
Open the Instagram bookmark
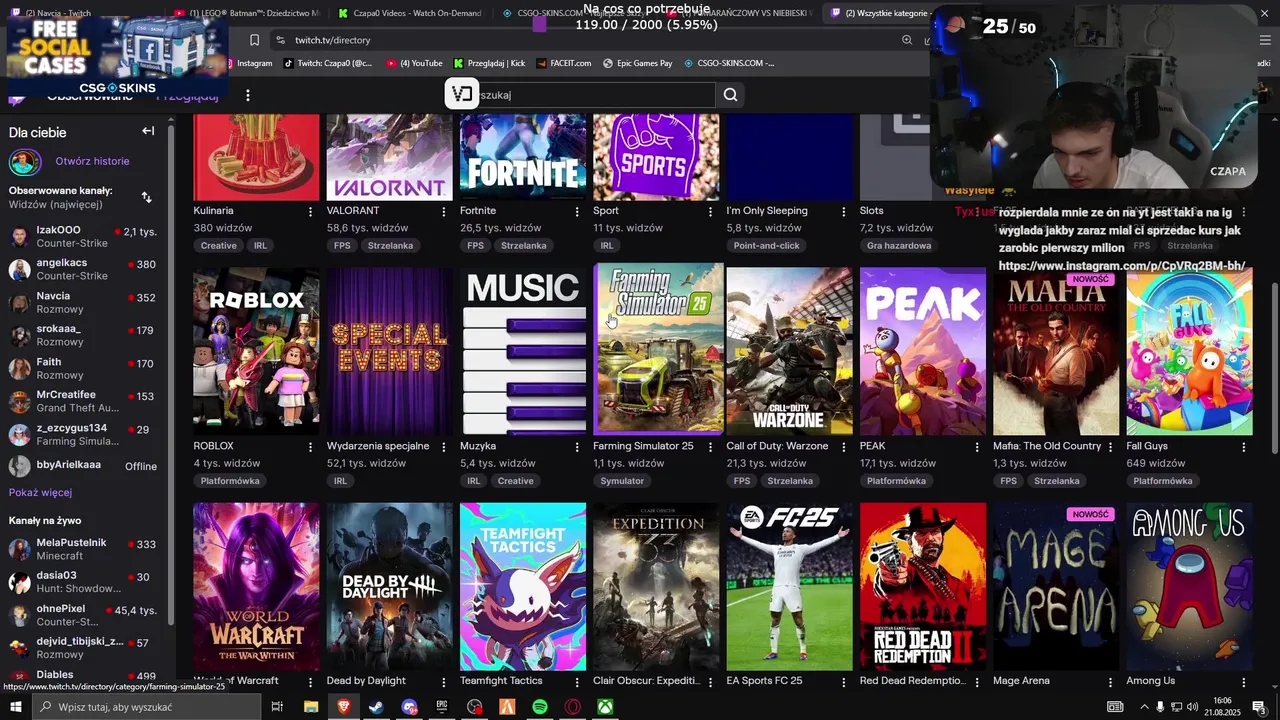pyautogui.click(x=248, y=63)
